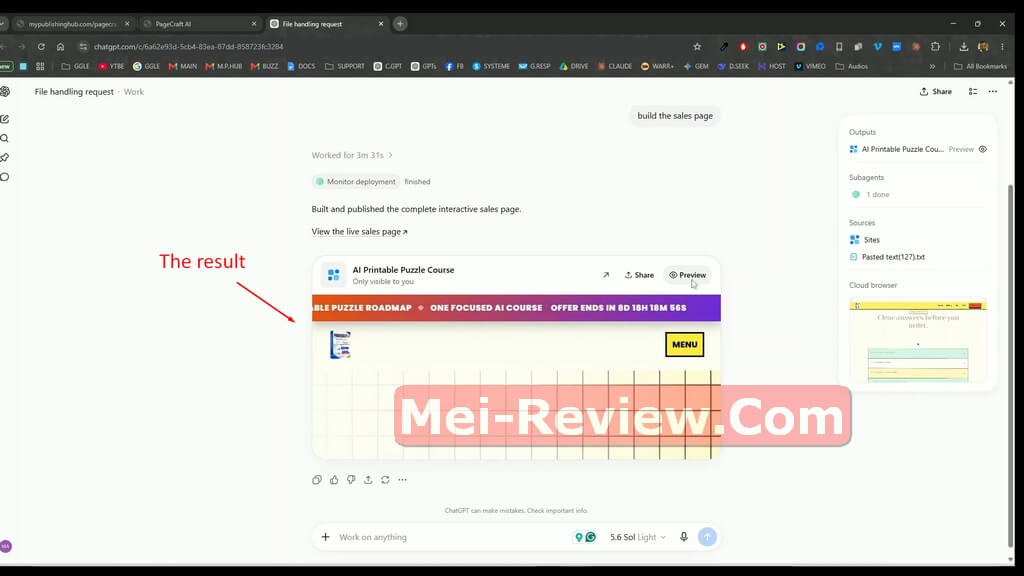Open the Chrome three-dot menu
Viewport: 1024px width, 576px height.
[1002, 46]
